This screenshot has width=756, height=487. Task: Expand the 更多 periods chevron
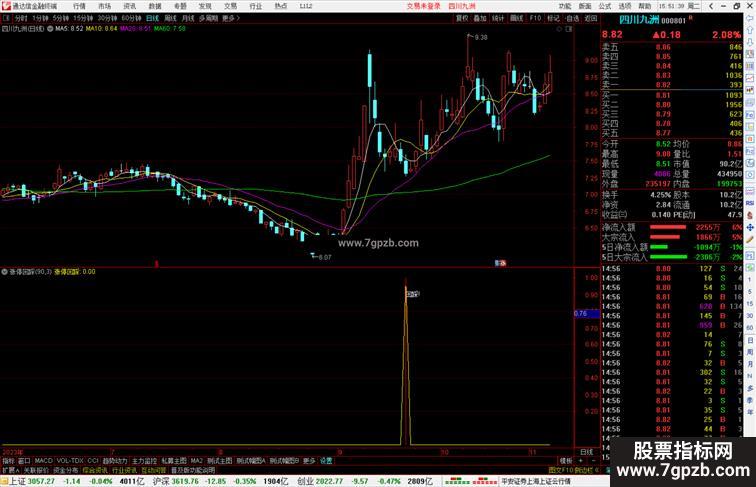(231, 18)
